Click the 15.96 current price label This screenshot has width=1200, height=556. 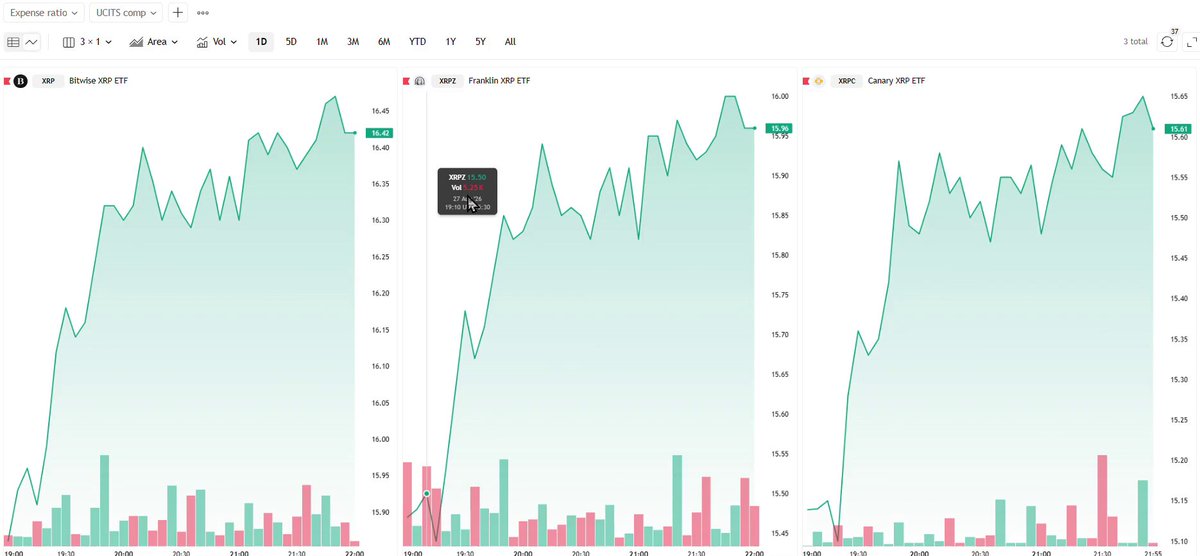778,128
